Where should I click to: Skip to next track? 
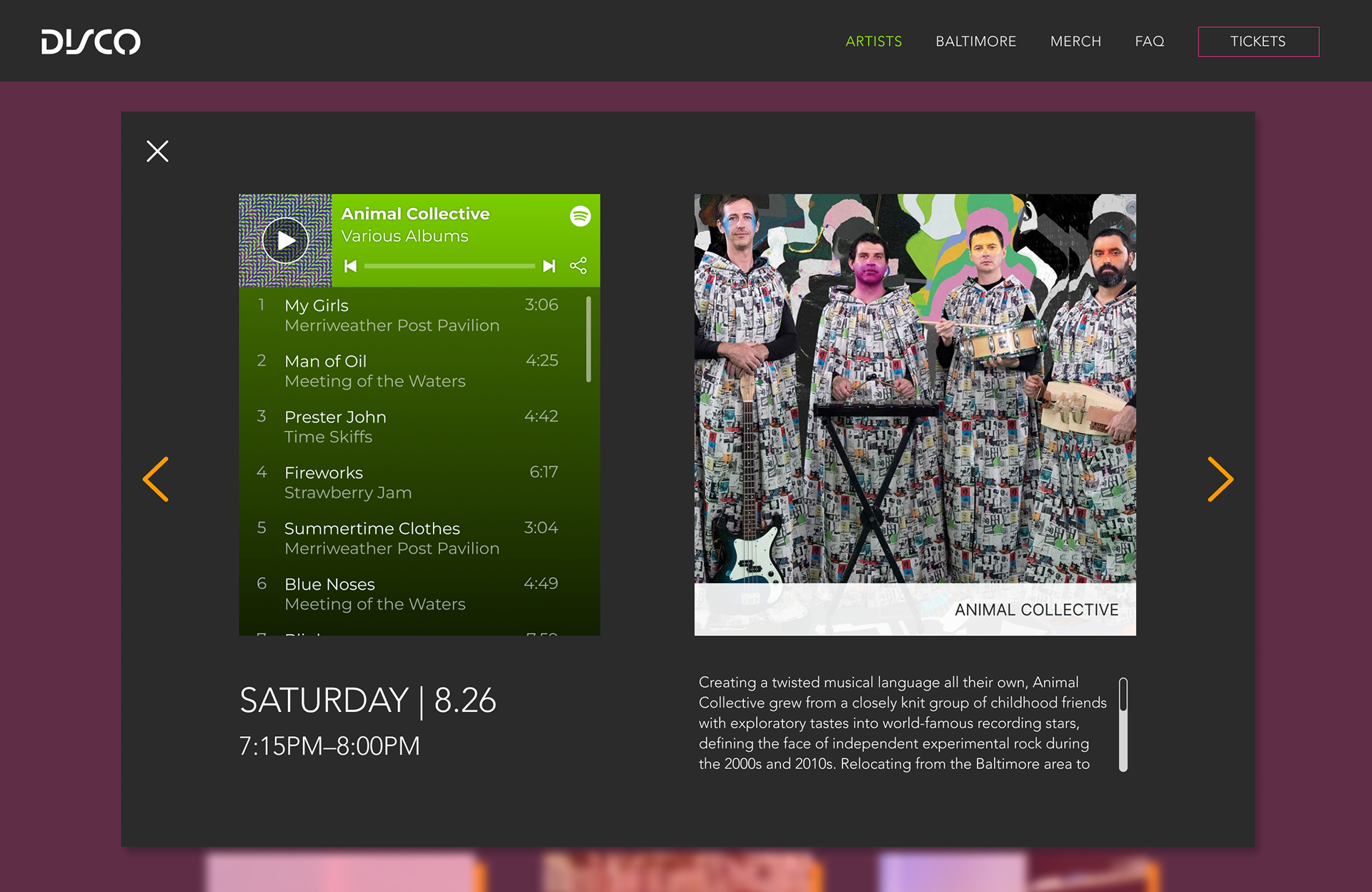click(x=549, y=266)
